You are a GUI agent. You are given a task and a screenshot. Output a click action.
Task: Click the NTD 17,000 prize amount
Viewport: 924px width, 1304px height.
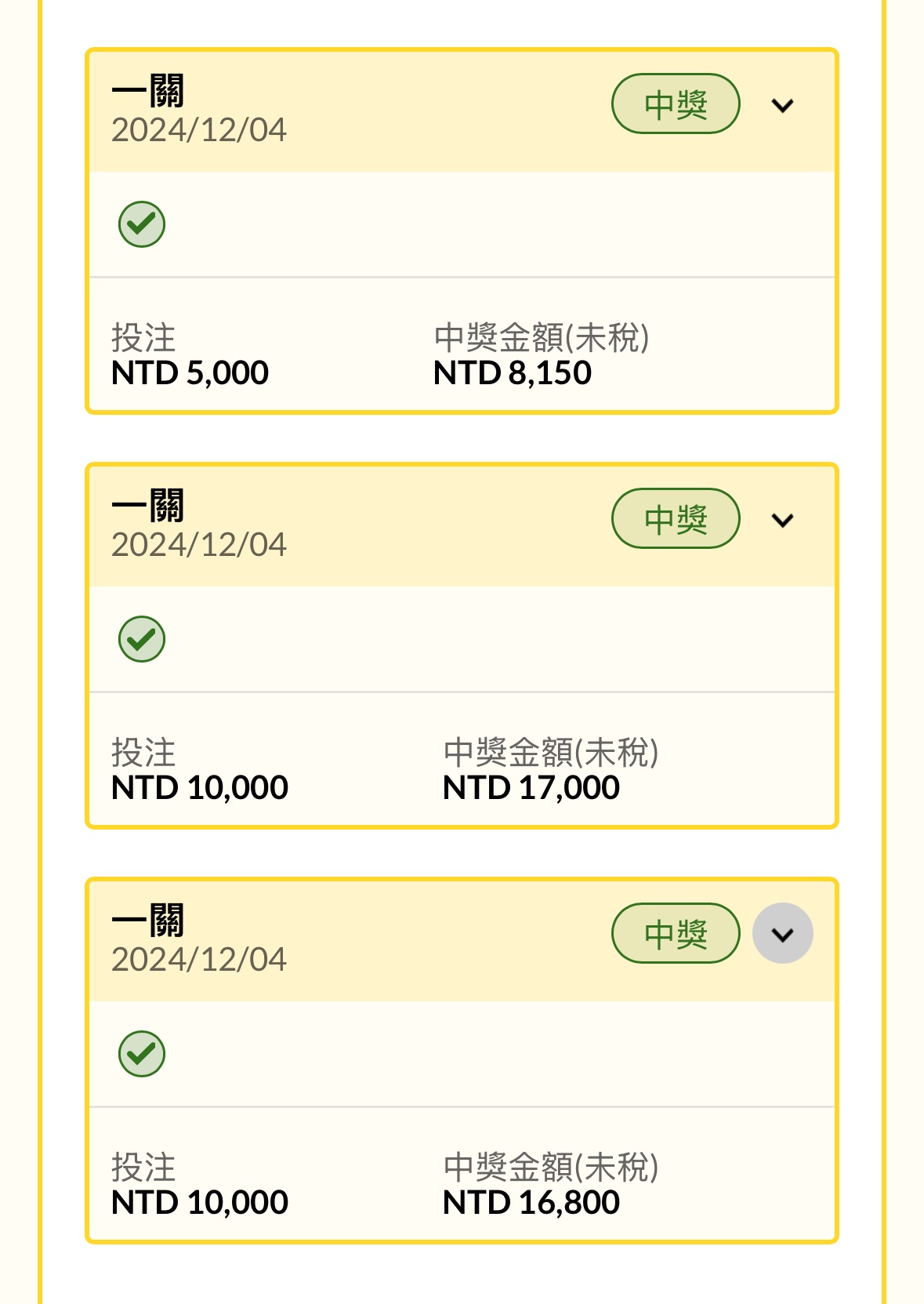531,788
